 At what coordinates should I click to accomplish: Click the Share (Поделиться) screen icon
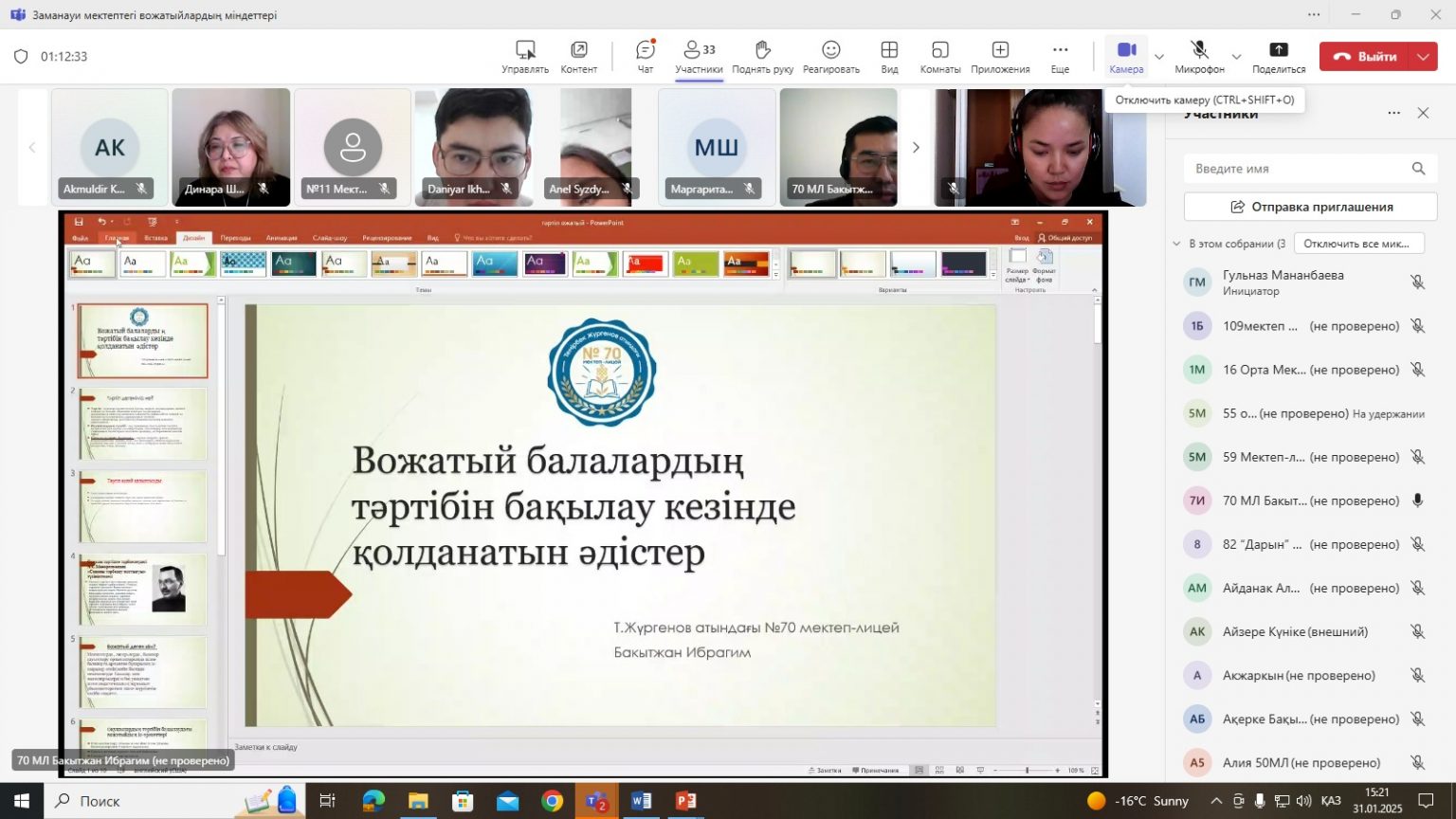tap(1278, 56)
